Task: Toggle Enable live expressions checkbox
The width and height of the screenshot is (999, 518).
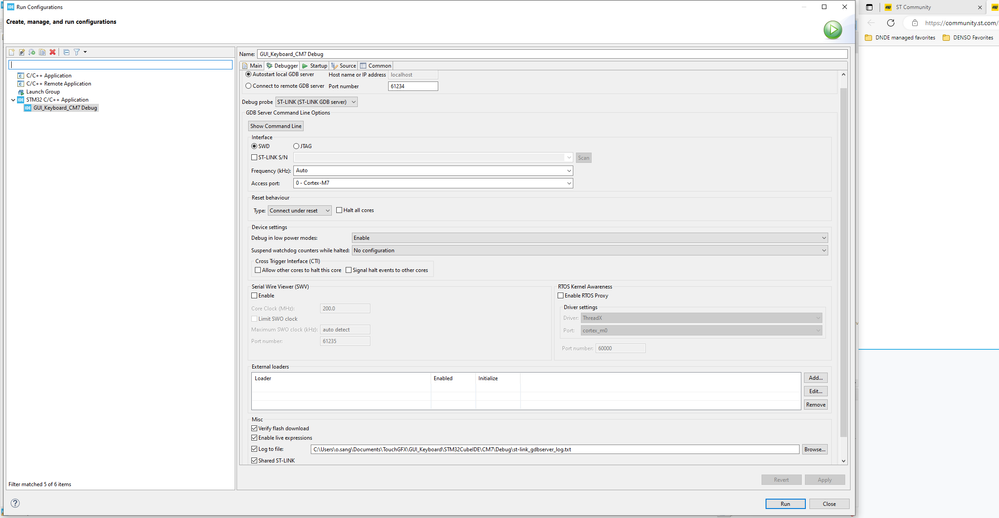Action: coord(254,438)
